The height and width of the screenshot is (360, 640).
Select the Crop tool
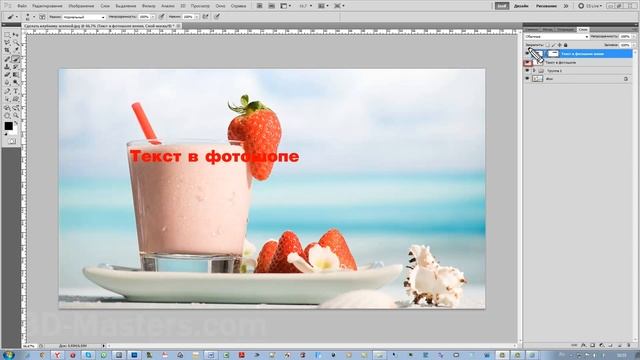(x=7, y=51)
